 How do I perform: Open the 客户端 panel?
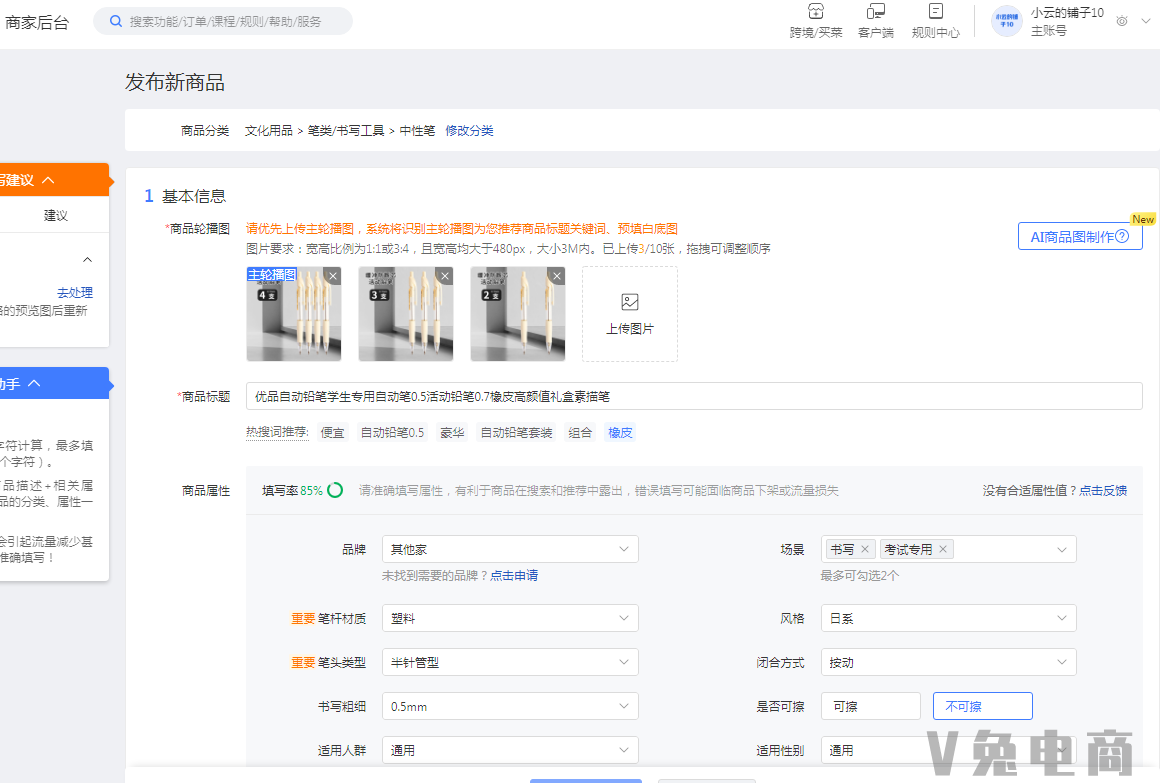[875, 22]
